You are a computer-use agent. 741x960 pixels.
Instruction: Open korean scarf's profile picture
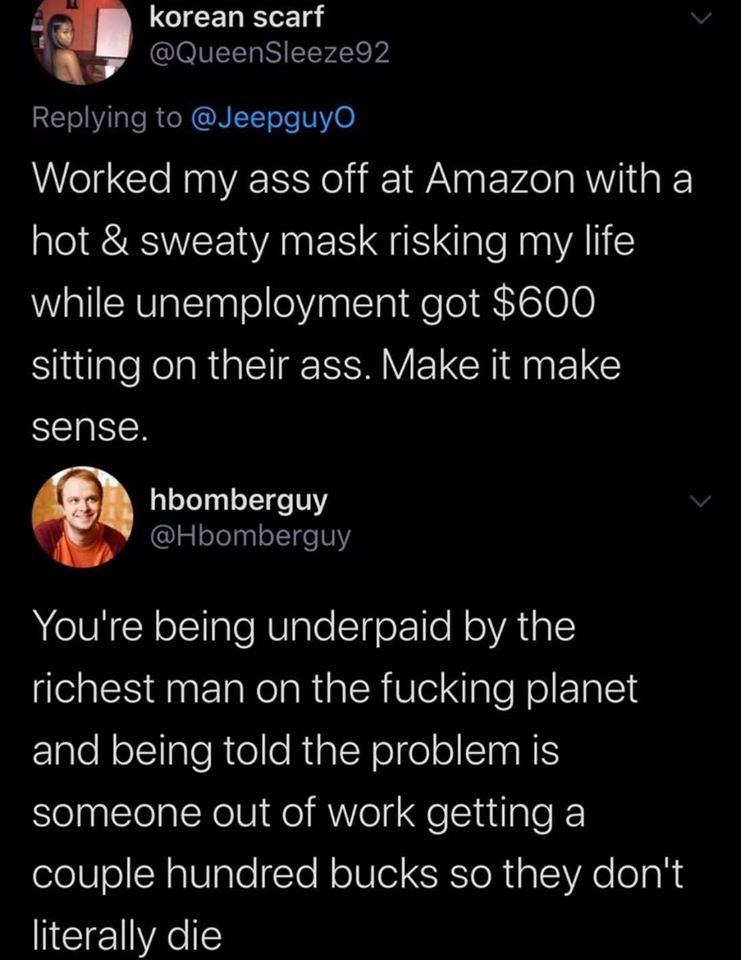coord(80,40)
